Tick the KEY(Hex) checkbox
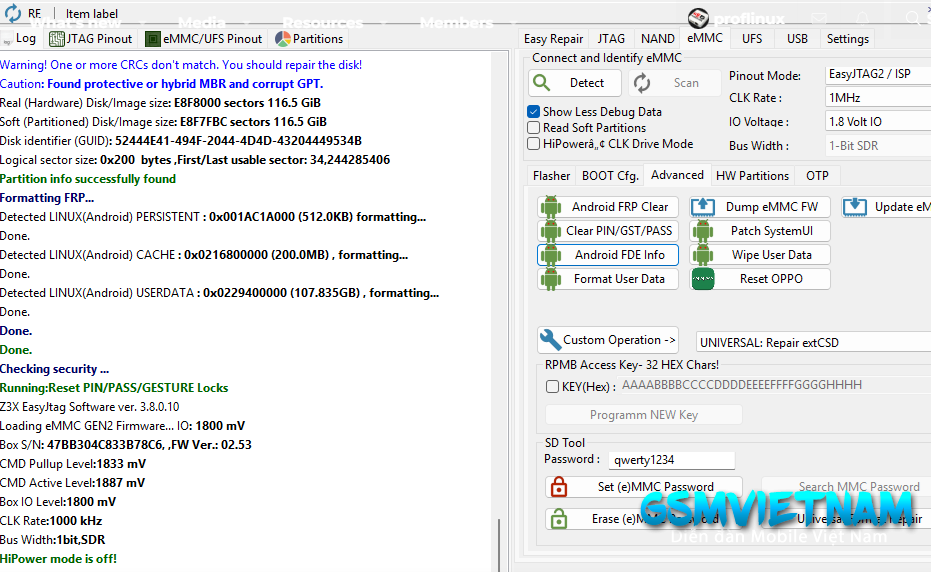This screenshot has width=931, height=572. [553, 386]
